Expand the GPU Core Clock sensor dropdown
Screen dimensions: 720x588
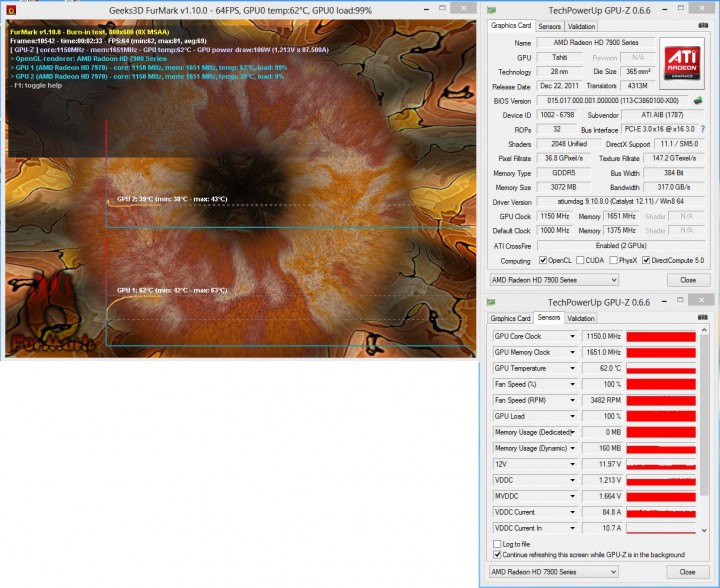click(573, 336)
